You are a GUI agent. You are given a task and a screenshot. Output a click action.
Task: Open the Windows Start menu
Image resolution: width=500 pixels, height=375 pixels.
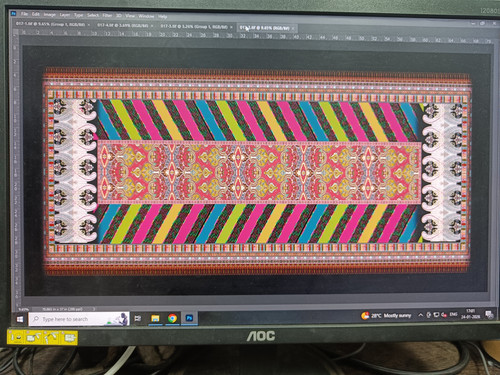(20, 319)
